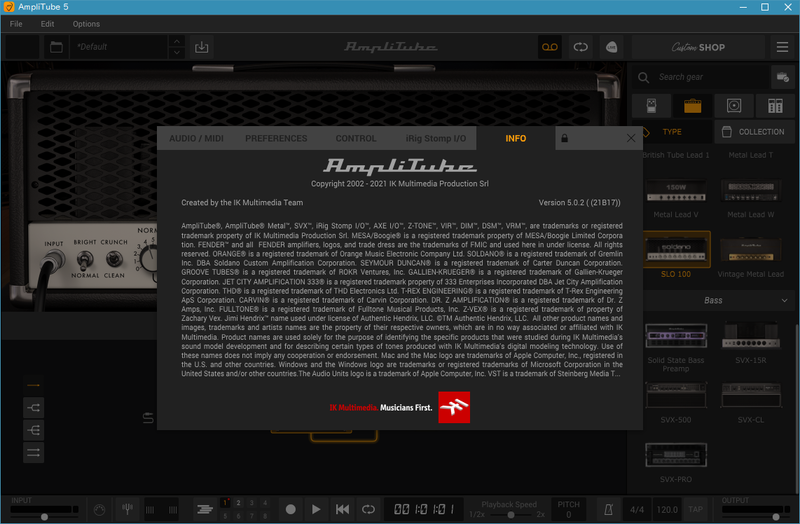This screenshot has width=800, height=524.
Task: Select track slot 2
Action: tap(238, 503)
